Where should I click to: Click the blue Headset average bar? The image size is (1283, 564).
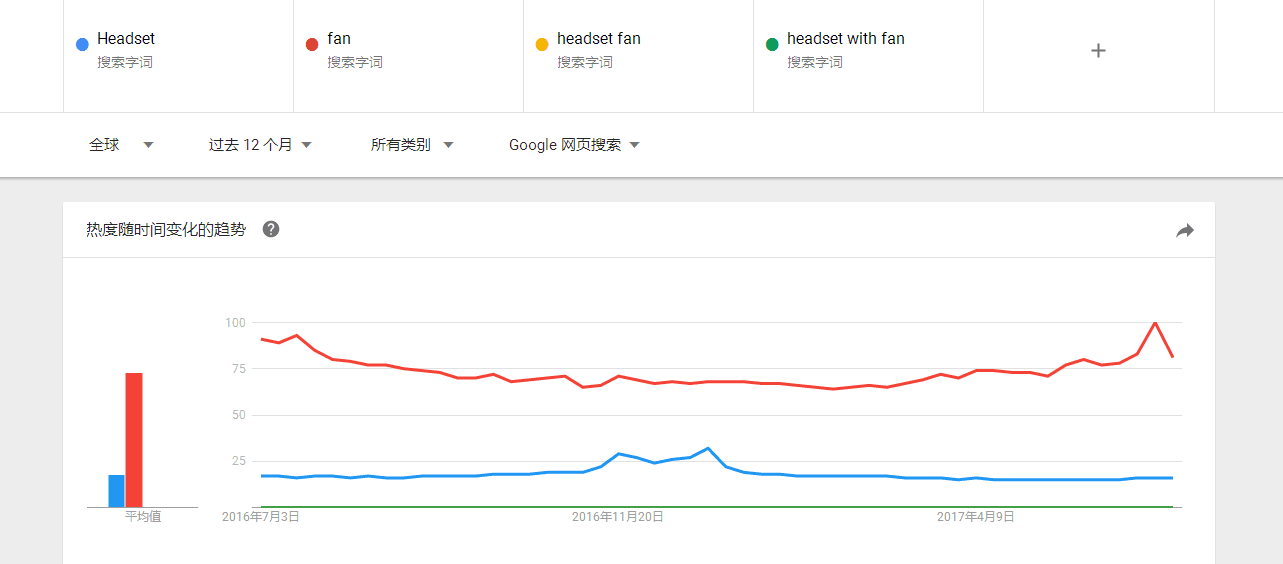click(x=116, y=491)
